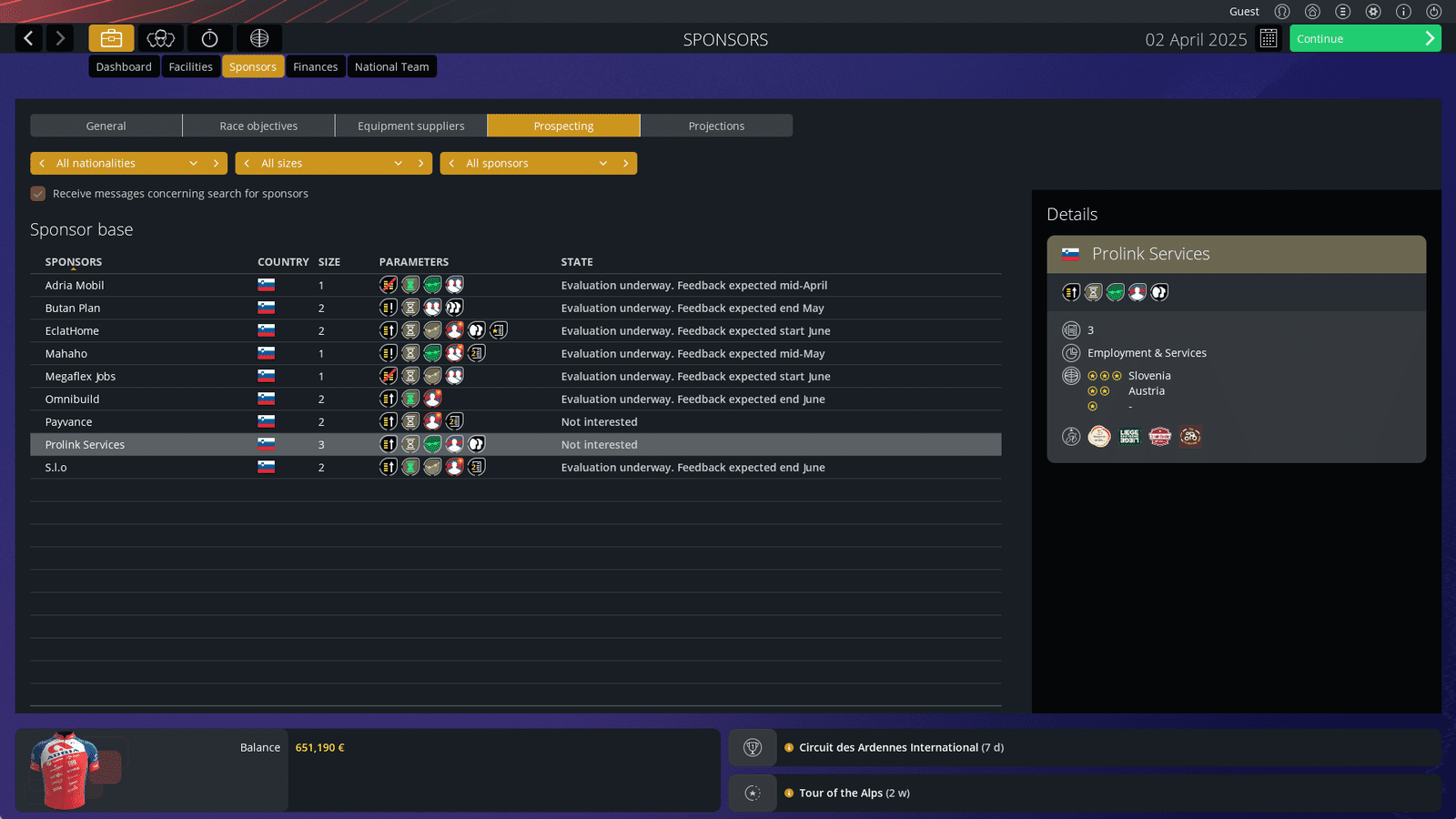Open the Dashboard submenu
1456x819 pixels.
[x=124, y=66]
